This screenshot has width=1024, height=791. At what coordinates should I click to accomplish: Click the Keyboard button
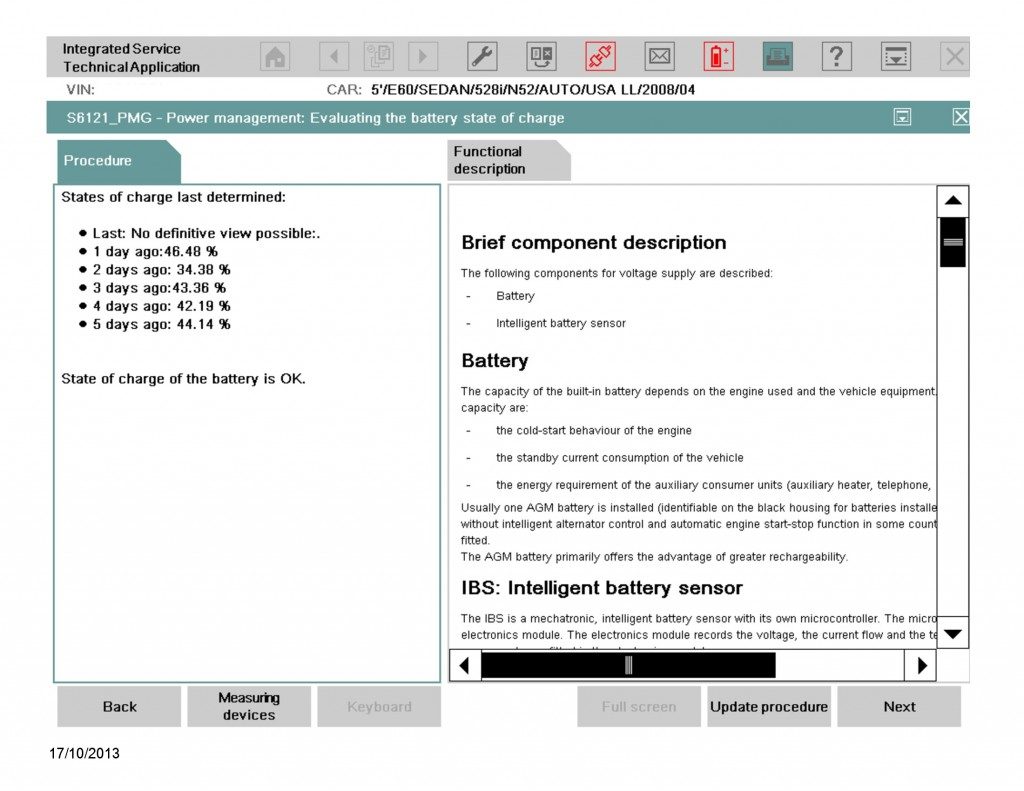tap(379, 706)
